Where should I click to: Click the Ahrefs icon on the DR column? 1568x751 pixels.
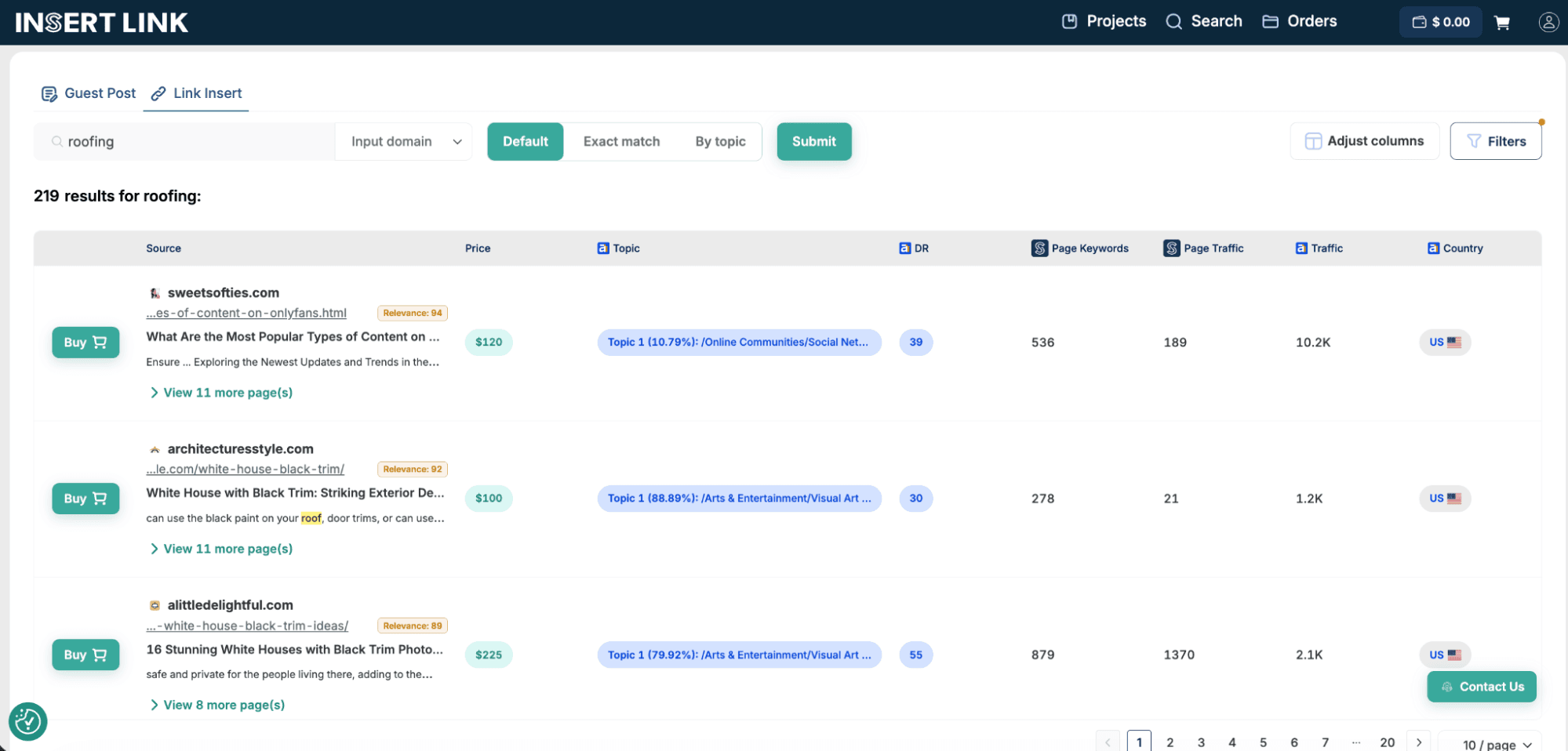904,248
